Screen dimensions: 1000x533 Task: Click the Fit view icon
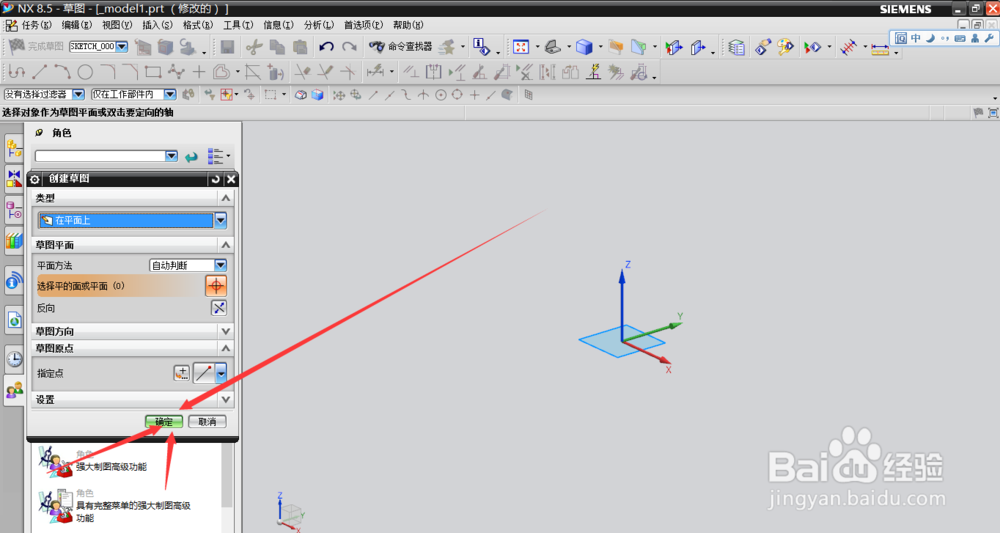(x=521, y=47)
